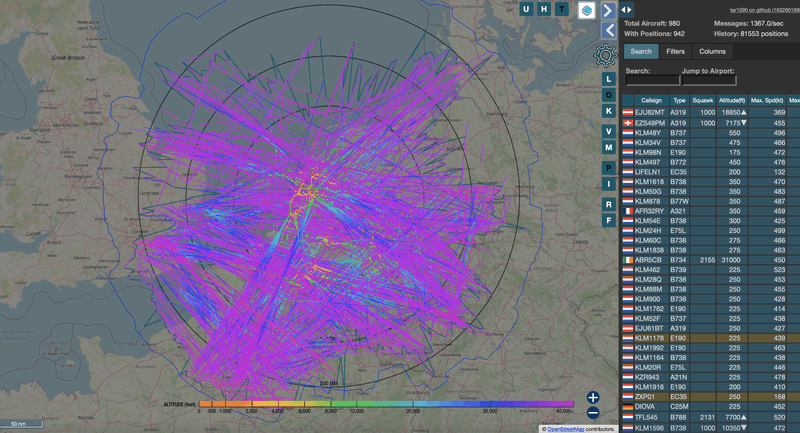Select aircraft row DIOVA
The width and height of the screenshot is (800, 433).
click(711, 406)
